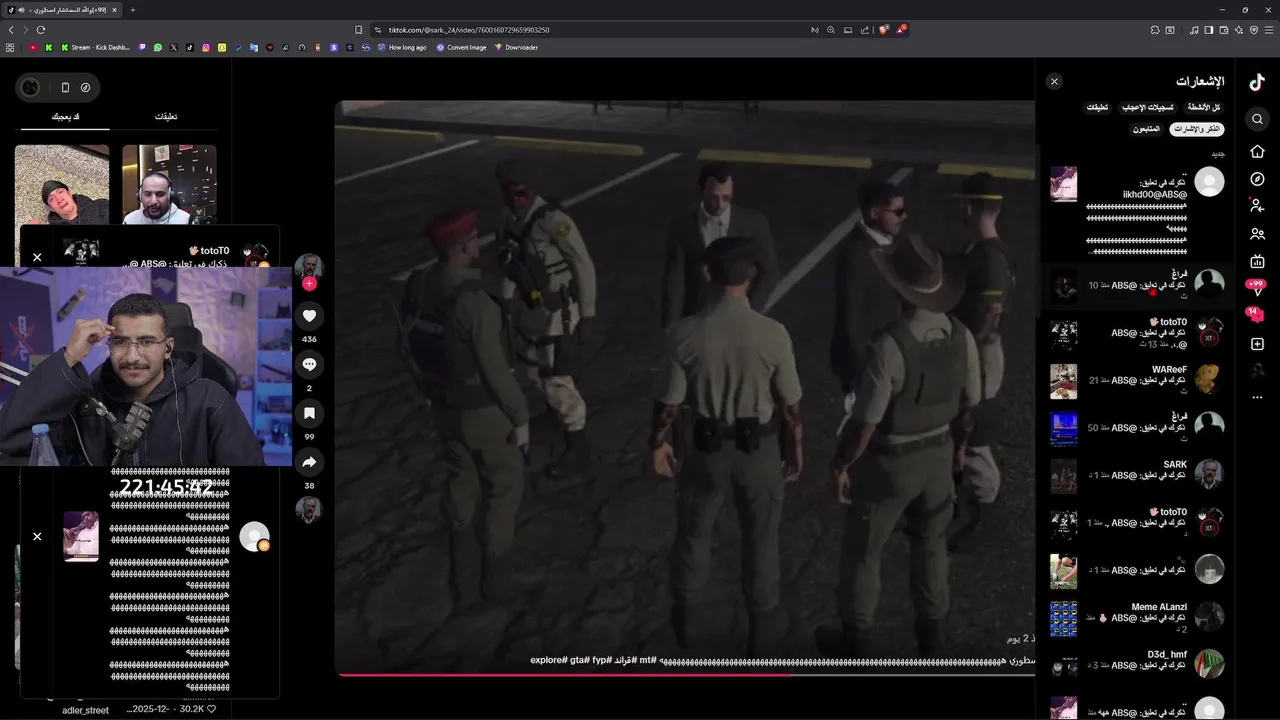
Task: Open the activity inbox with 99+ badge
Action: tap(1257, 288)
